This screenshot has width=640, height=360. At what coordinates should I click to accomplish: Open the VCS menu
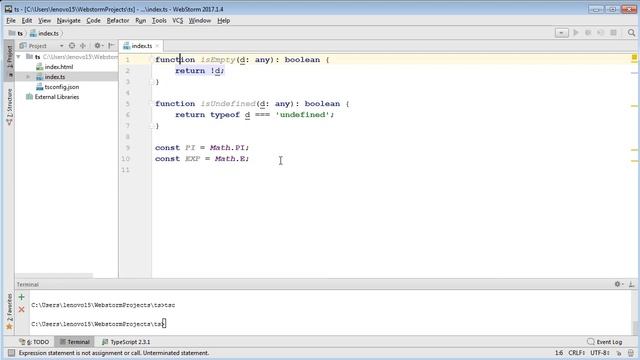(x=178, y=20)
